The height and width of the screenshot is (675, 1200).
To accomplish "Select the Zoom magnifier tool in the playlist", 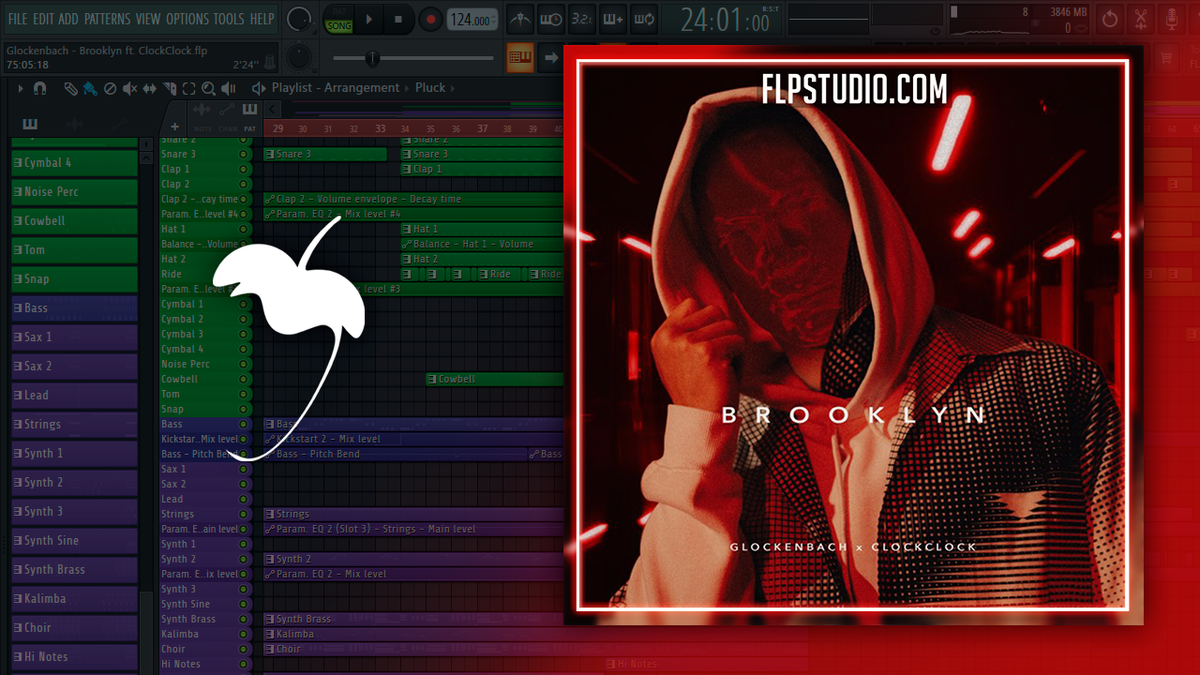I will click(x=209, y=88).
